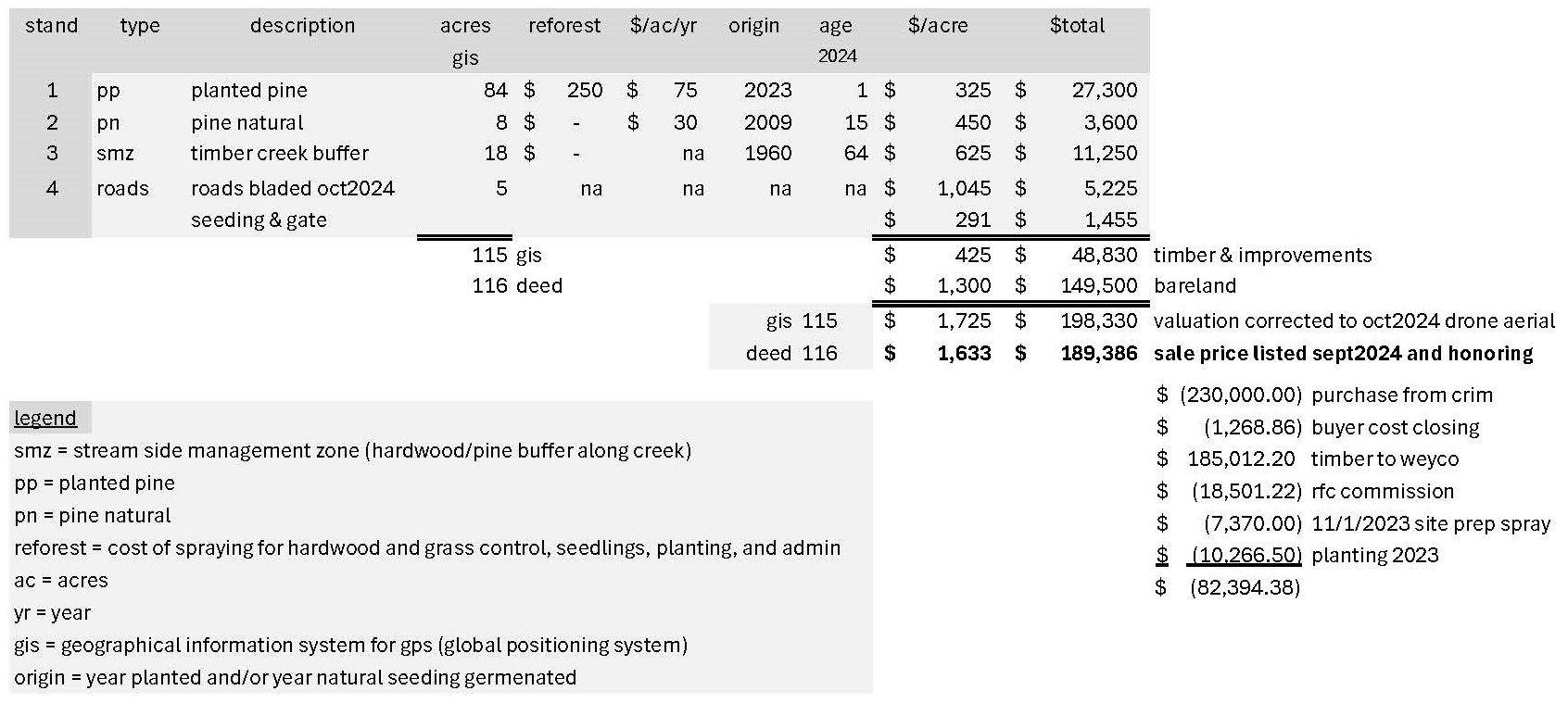The height and width of the screenshot is (716, 1568).
Task: Click the '11/1/2023 site prep spray' label
Action: click(x=1431, y=524)
